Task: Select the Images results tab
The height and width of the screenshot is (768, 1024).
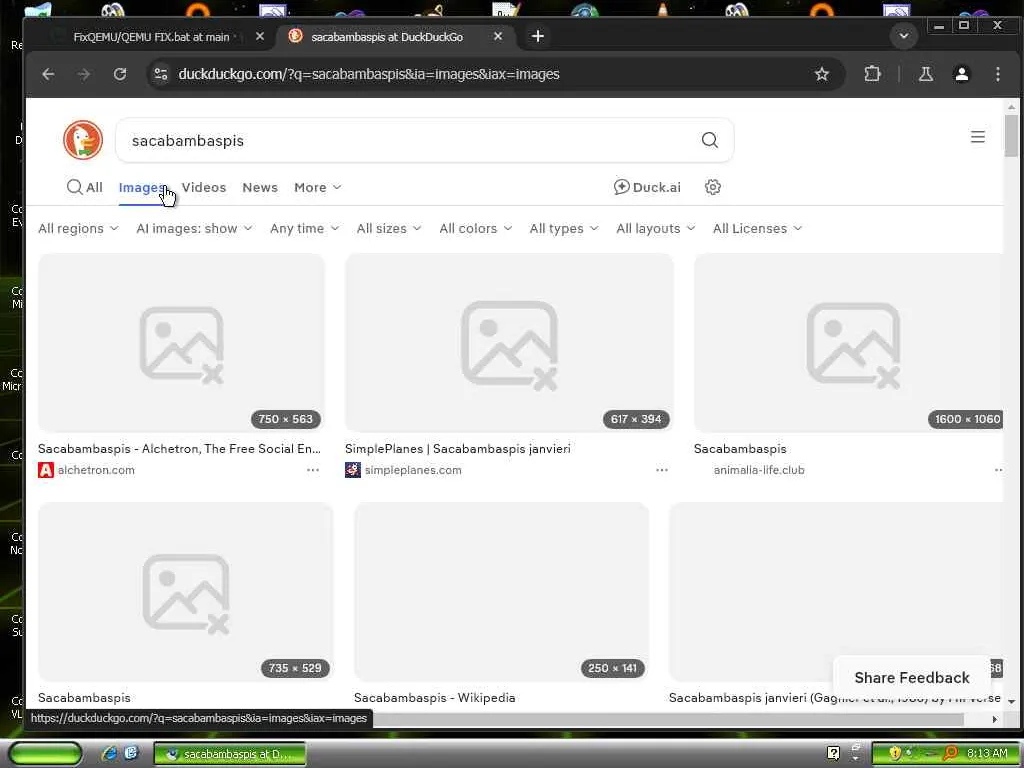Action: pyautogui.click(x=142, y=187)
